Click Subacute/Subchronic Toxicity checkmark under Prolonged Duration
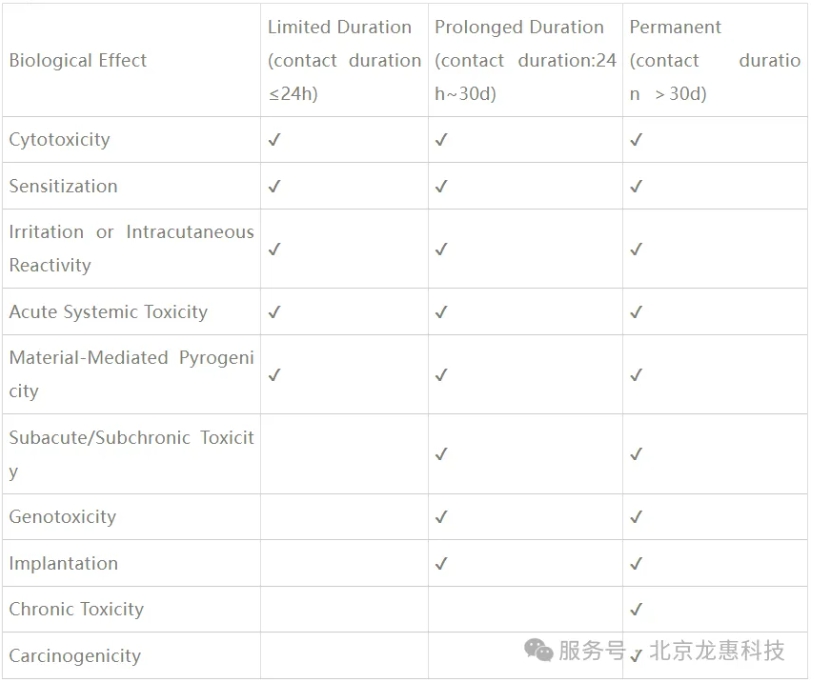 tap(441, 454)
